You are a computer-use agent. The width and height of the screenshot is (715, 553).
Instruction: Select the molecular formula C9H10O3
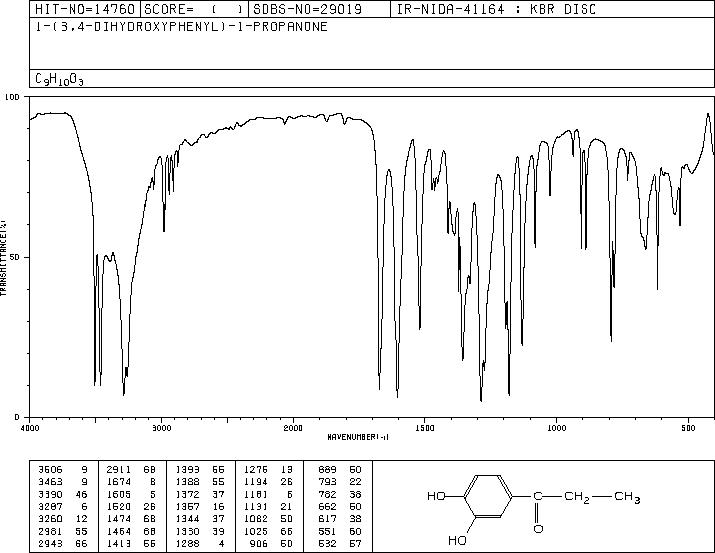(x=59, y=79)
